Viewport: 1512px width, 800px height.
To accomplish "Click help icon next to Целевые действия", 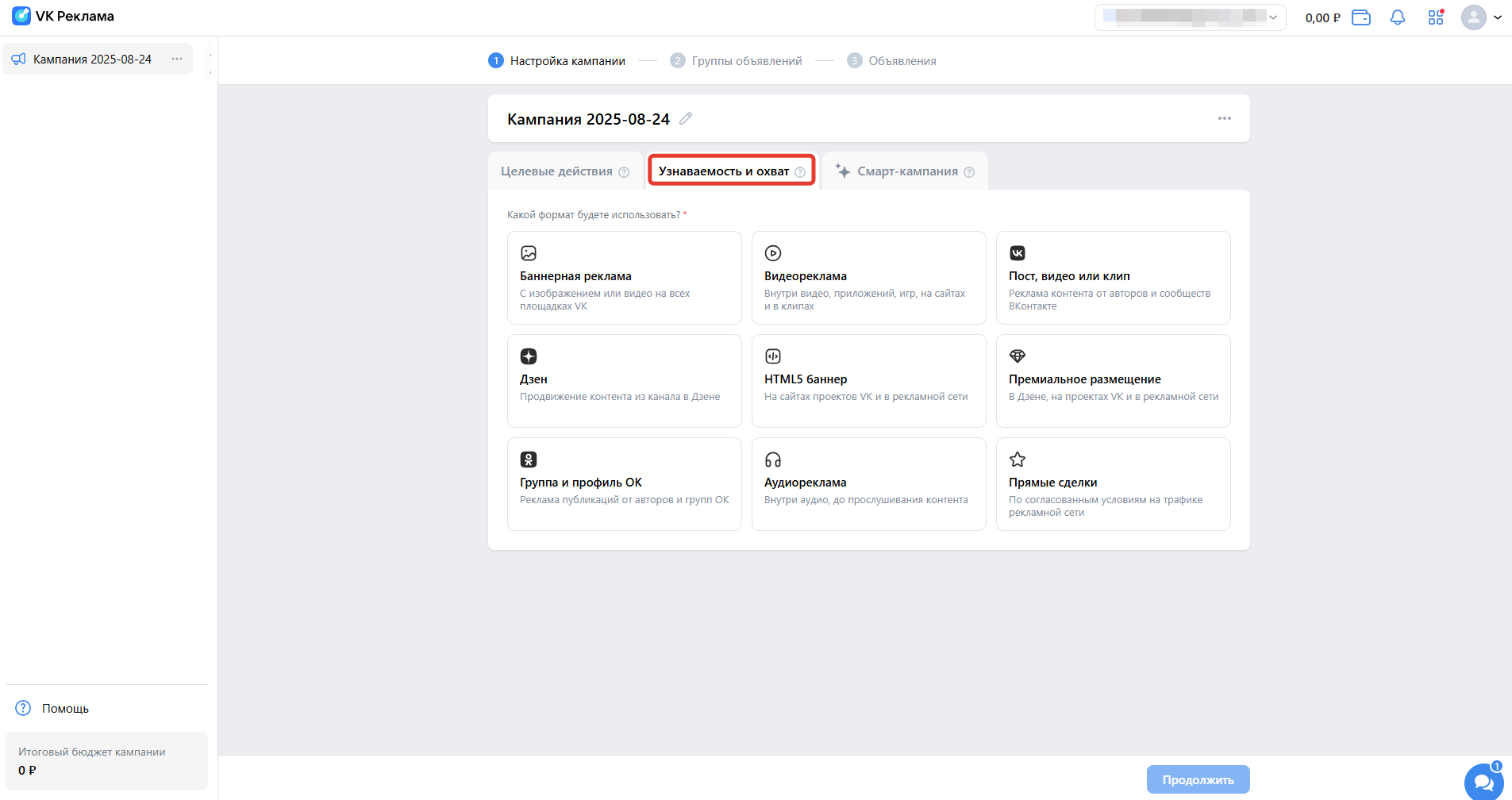I will (x=624, y=172).
